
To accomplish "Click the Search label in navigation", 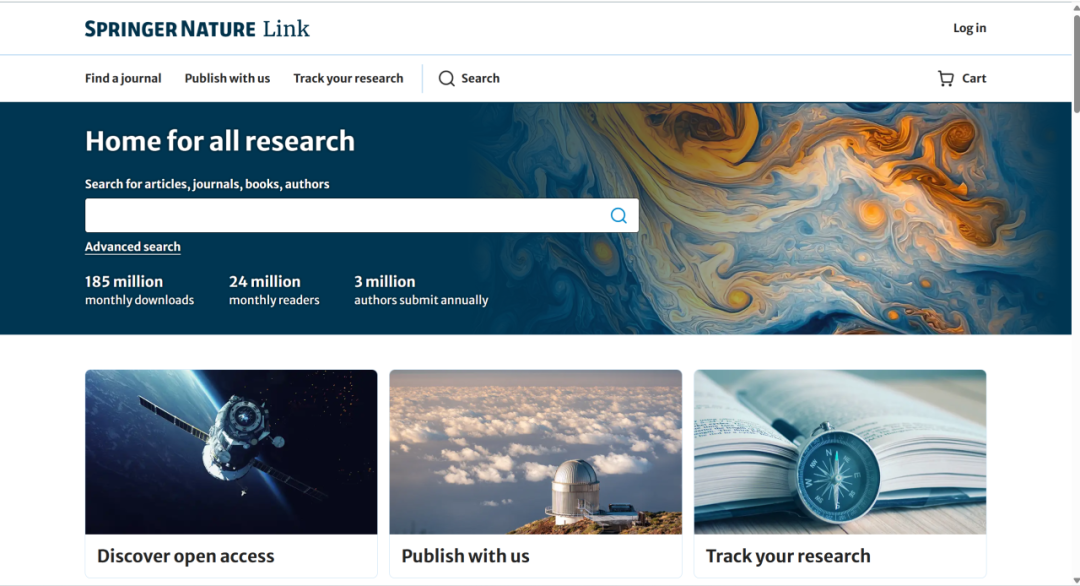I will [480, 79].
